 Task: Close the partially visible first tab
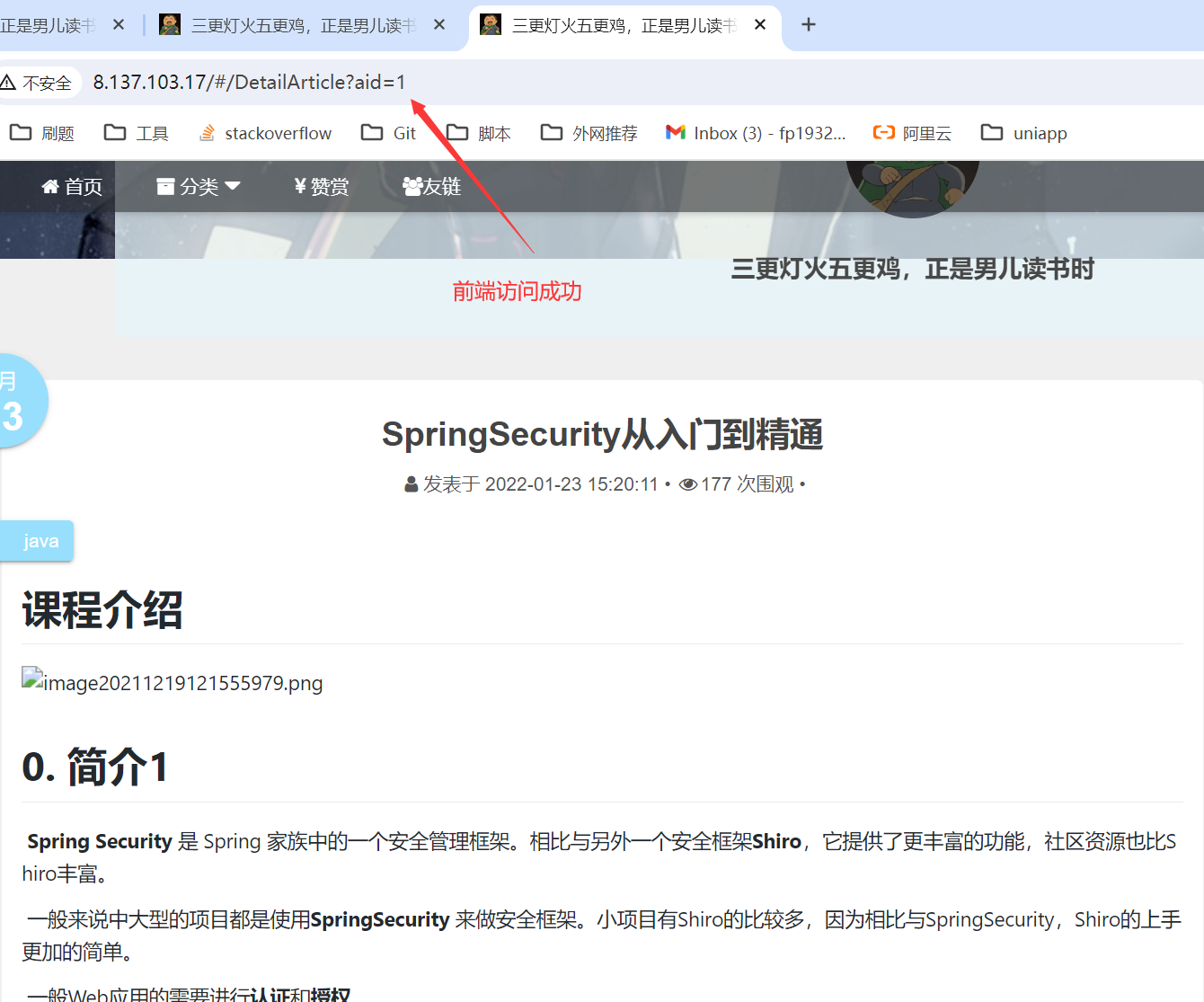(x=119, y=25)
